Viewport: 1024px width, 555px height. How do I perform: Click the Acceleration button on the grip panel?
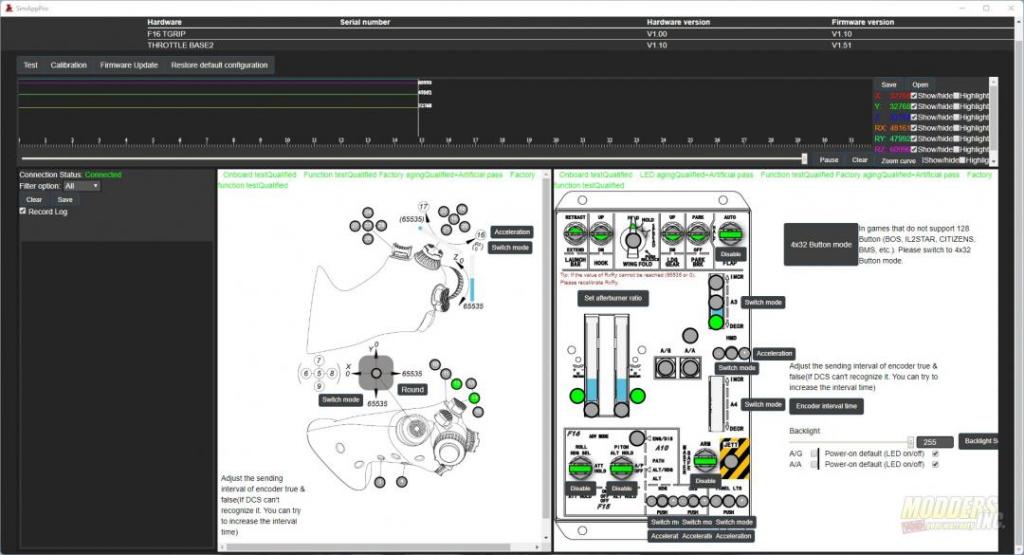tap(512, 232)
